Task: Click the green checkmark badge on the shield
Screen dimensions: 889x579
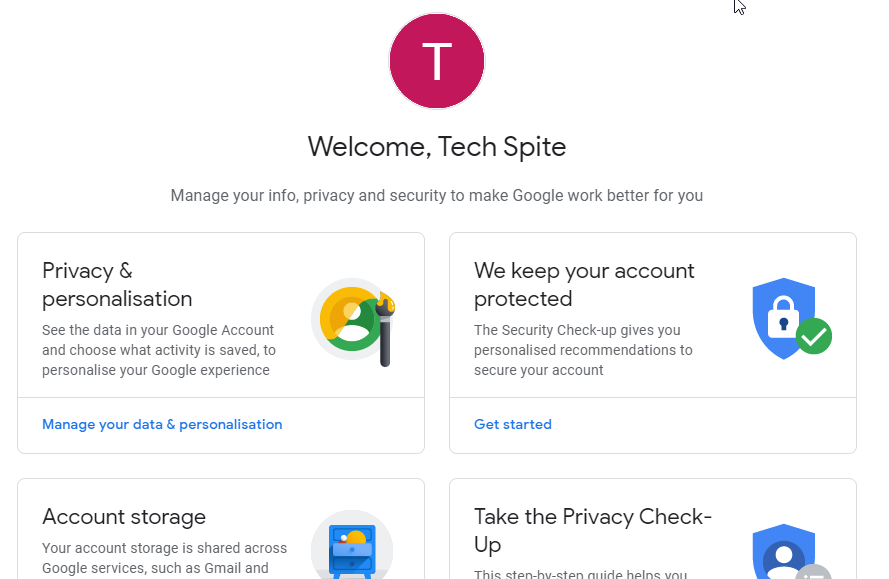Action: pos(814,337)
